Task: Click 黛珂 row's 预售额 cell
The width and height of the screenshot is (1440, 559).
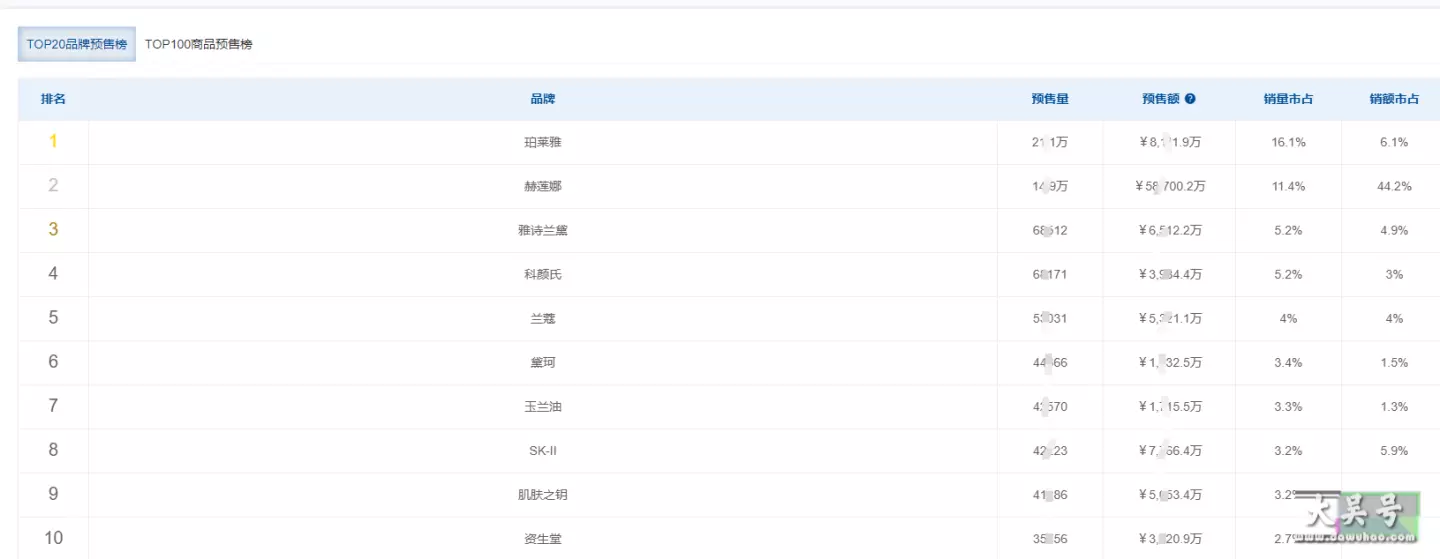Action: pyautogui.click(x=1170, y=363)
